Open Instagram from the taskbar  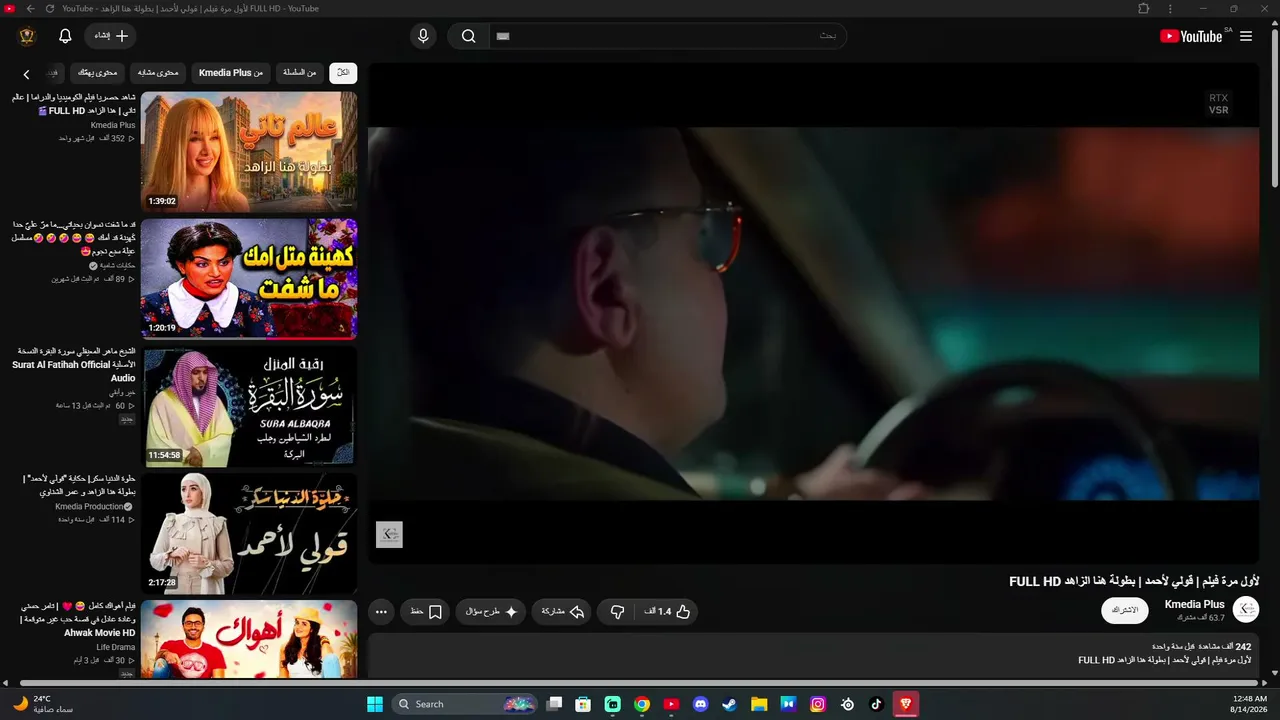point(818,704)
